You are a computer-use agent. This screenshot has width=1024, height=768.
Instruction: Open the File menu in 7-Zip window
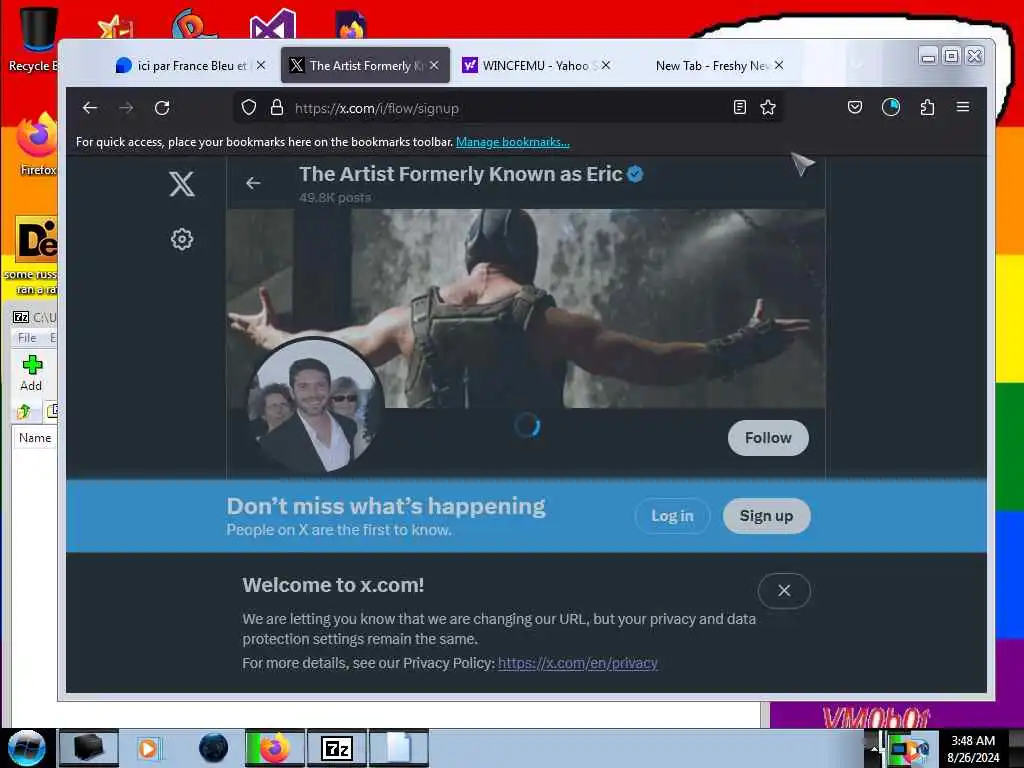(x=27, y=338)
